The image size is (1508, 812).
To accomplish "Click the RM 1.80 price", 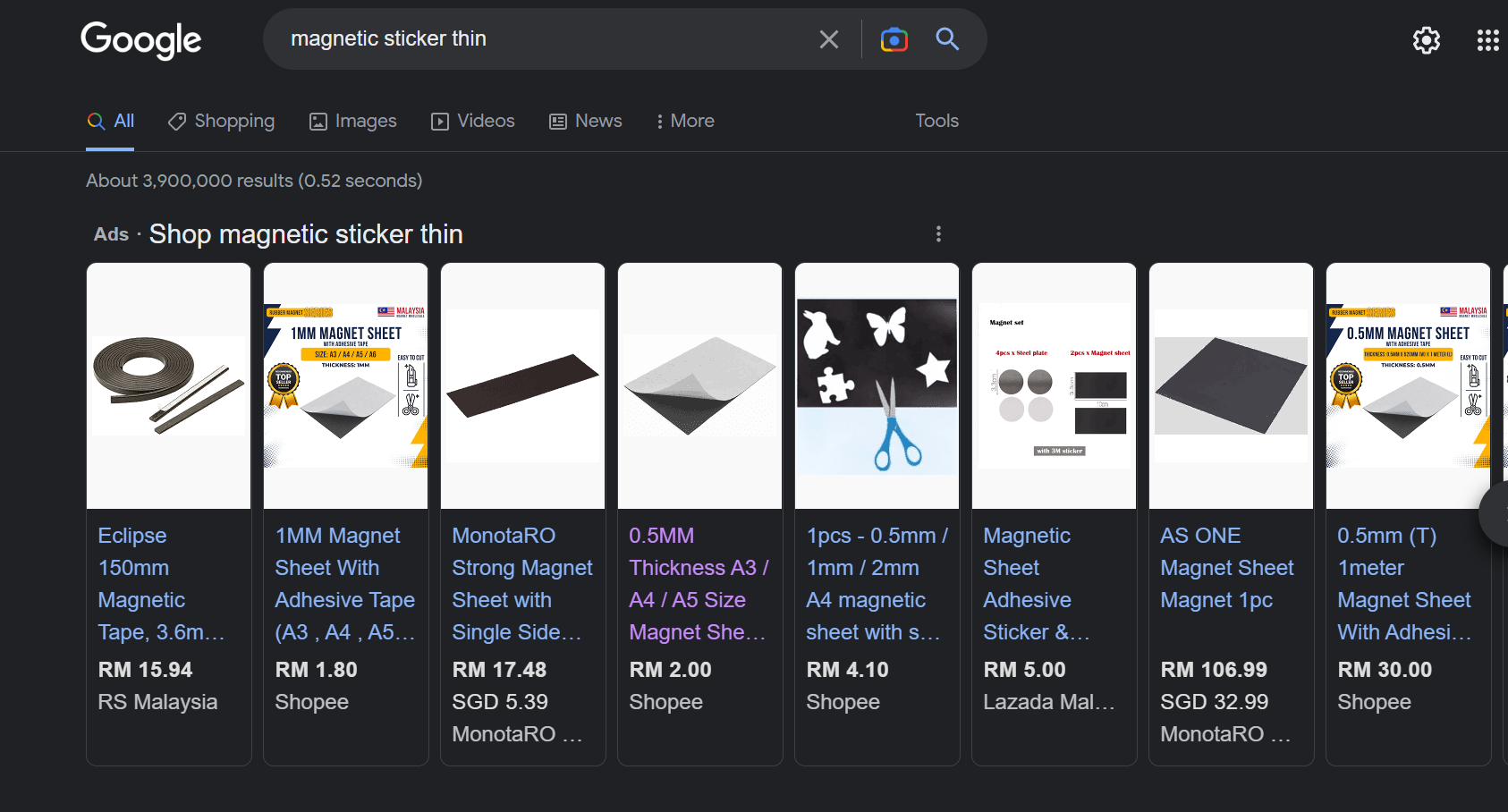I will (x=316, y=670).
